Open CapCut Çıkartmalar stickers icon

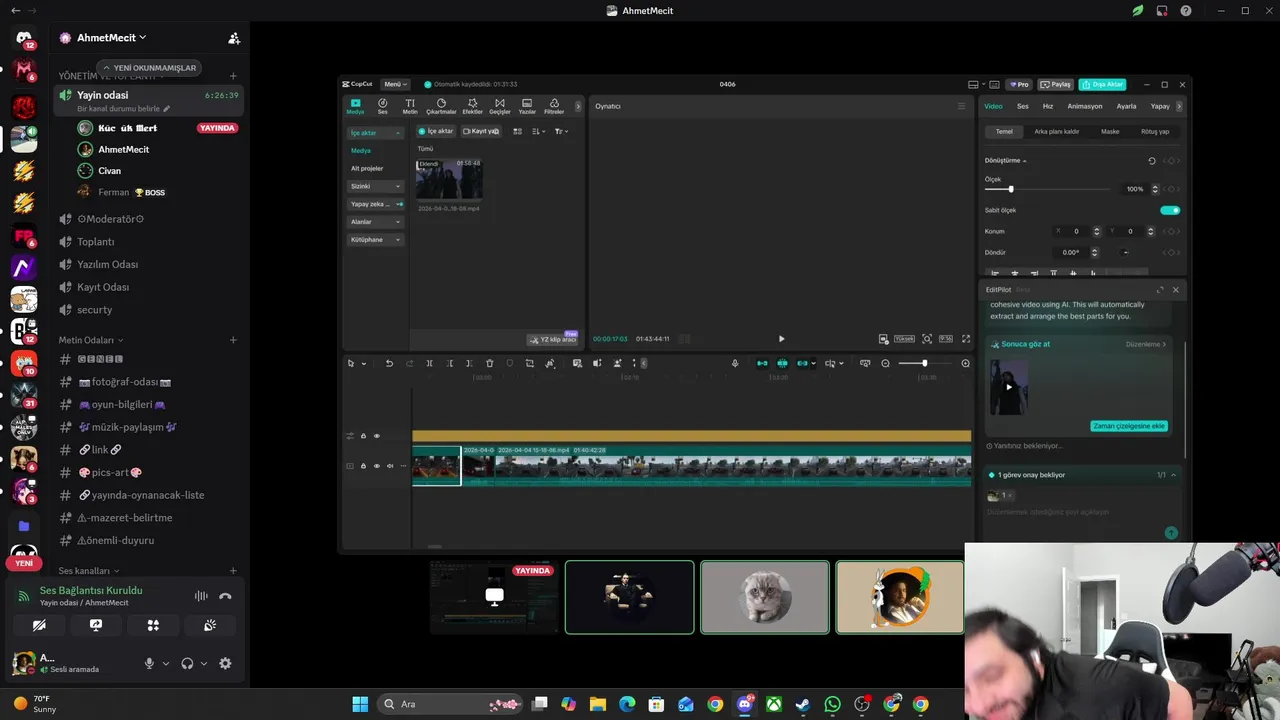pyautogui.click(x=441, y=106)
